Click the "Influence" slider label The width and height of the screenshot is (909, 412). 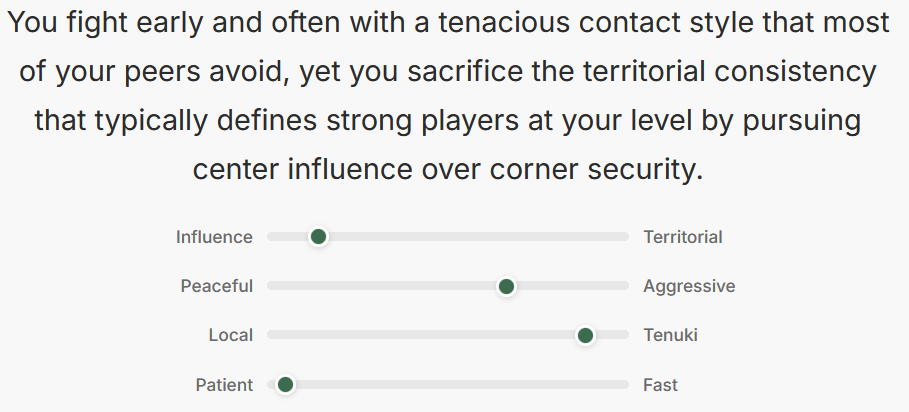tap(214, 237)
